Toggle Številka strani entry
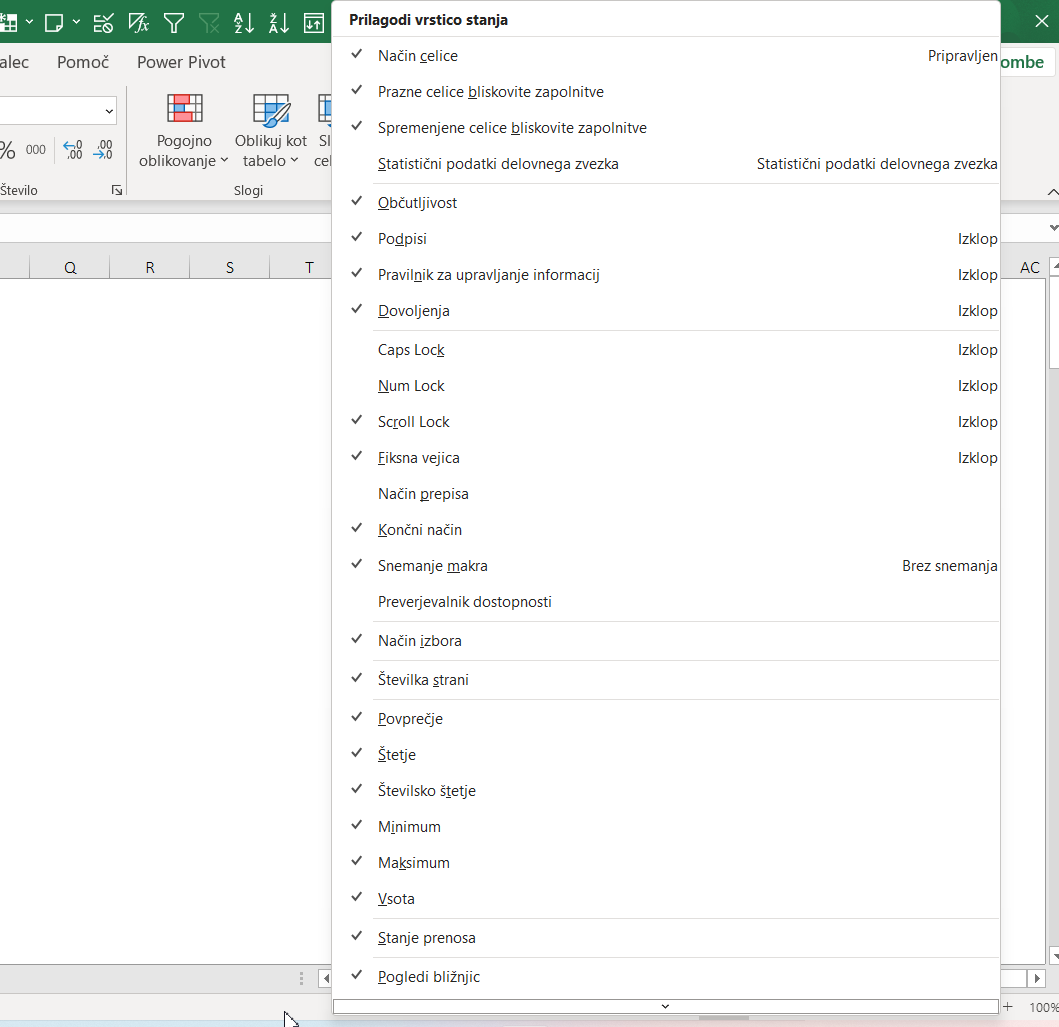 pyautogui.click(x=666, y=680)
